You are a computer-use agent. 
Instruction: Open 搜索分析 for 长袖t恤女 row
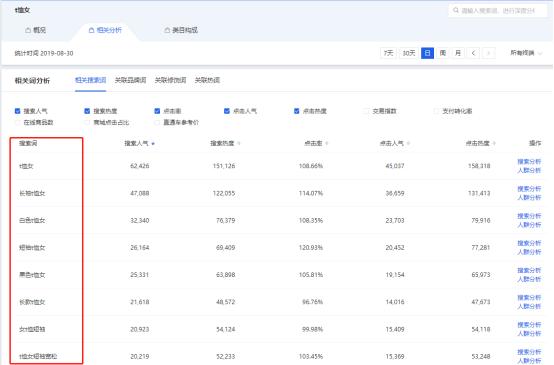pos(529,189)
